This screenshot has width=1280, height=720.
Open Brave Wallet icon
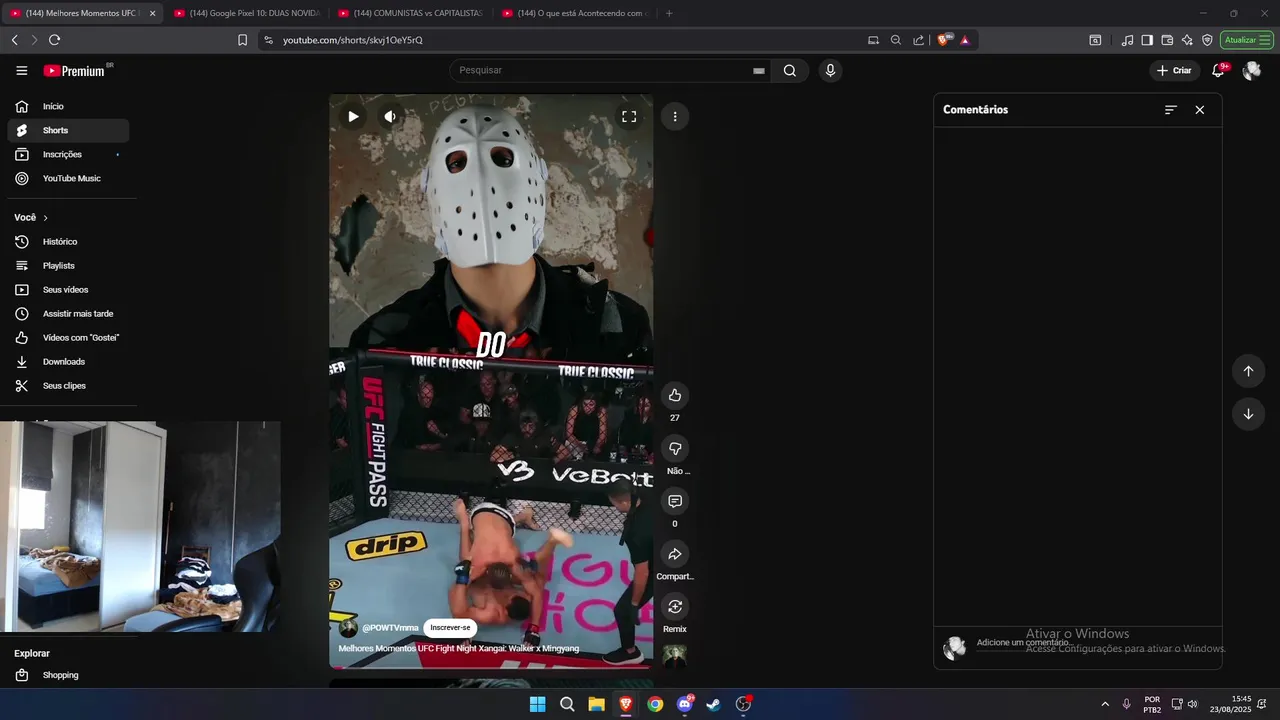coord(1167,40)
